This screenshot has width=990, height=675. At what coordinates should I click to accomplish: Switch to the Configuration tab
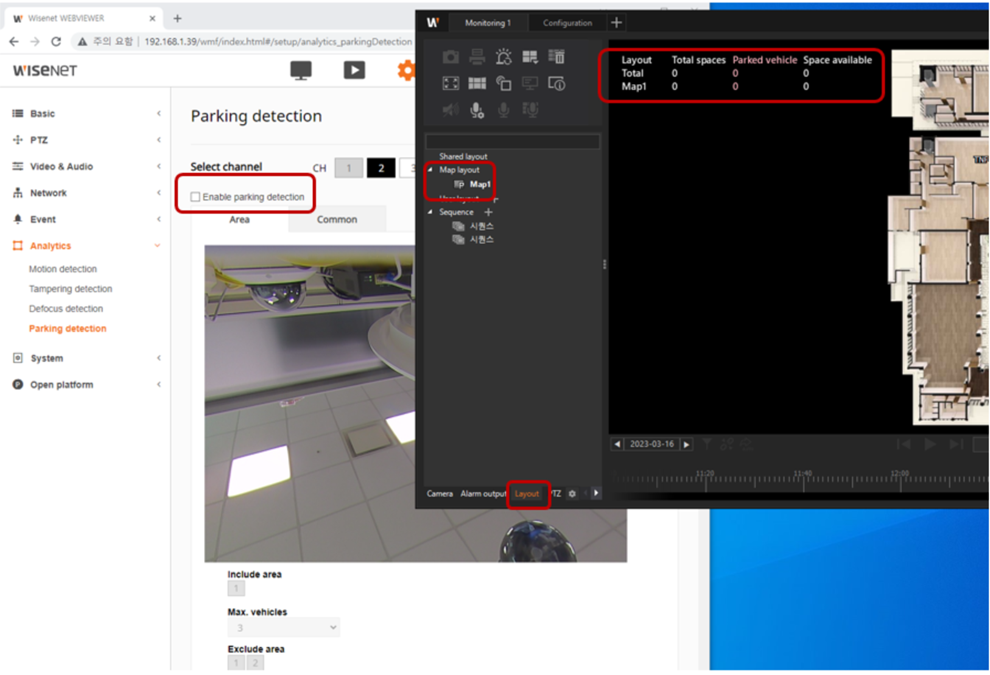coord(567,23)
